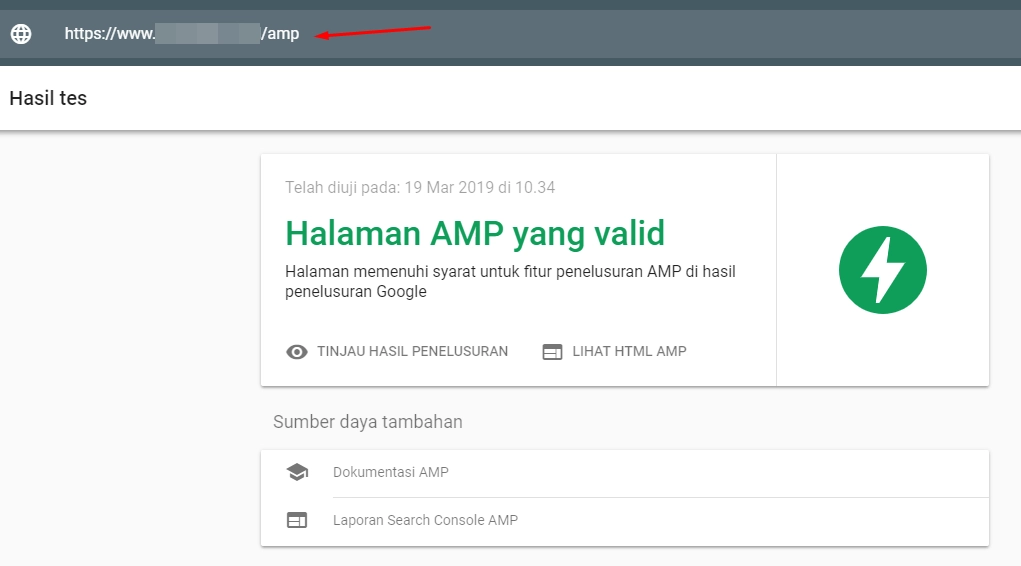1021x566 pixels.
Task: Click the red arrow annotation pointing at the URL
Action: tap(373, 32)
